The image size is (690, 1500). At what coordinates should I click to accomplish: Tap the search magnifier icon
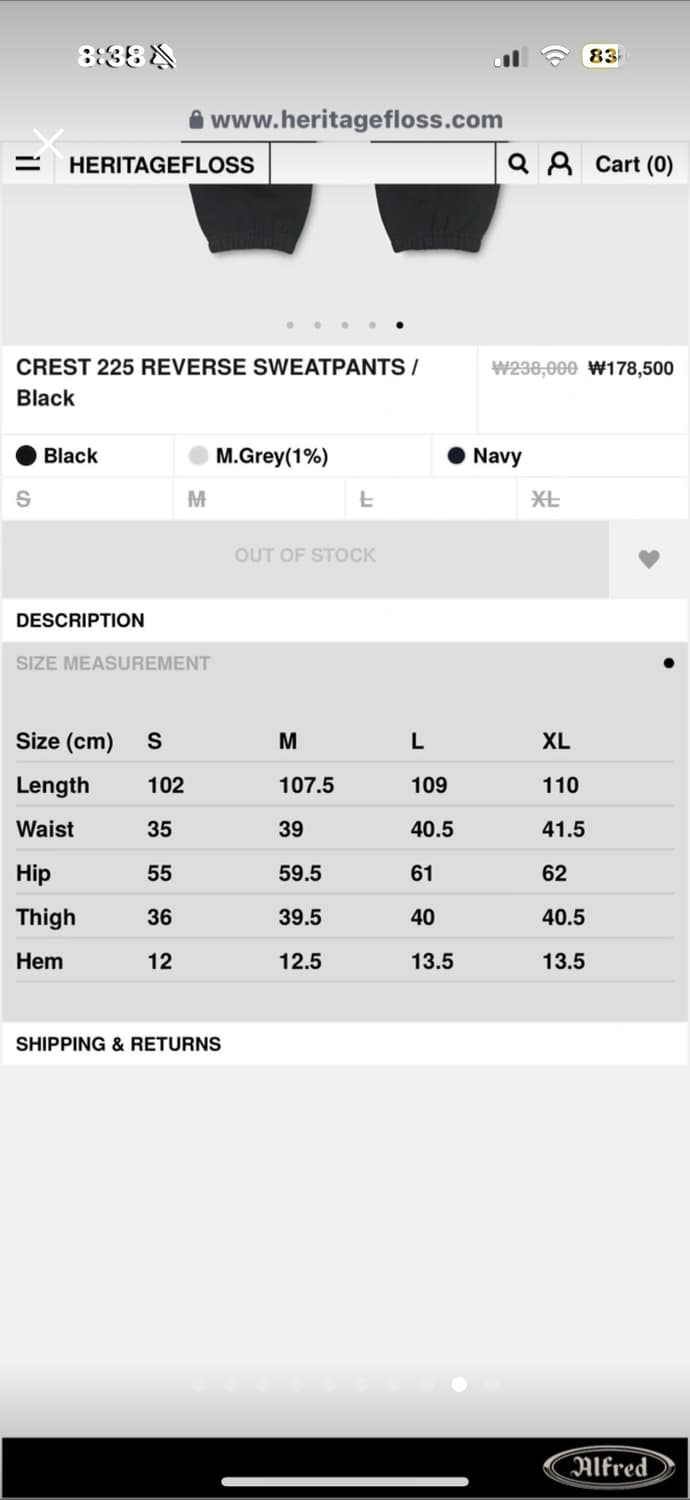518,164
